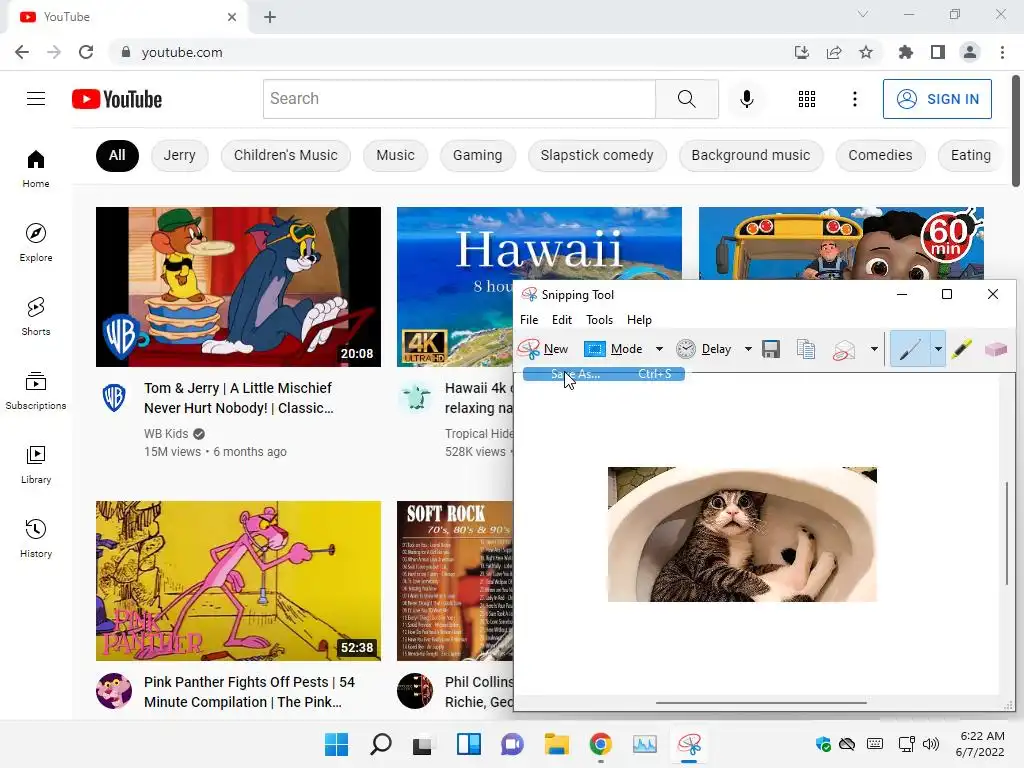Open Chrome extensions puzzle icon
Image resolution: width=1024 pixels, height=768 pixels.
(x=906, y=52)
